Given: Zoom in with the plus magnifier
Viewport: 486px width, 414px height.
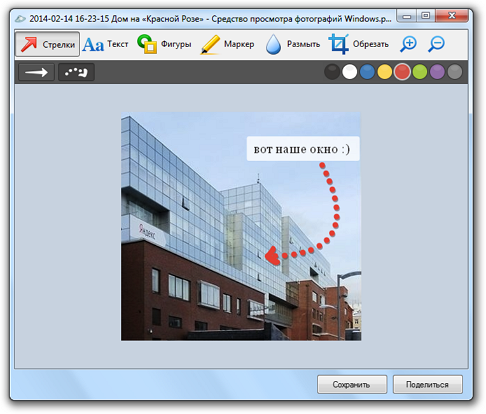Looking at the screenshot, I should [x=408, y=44].
